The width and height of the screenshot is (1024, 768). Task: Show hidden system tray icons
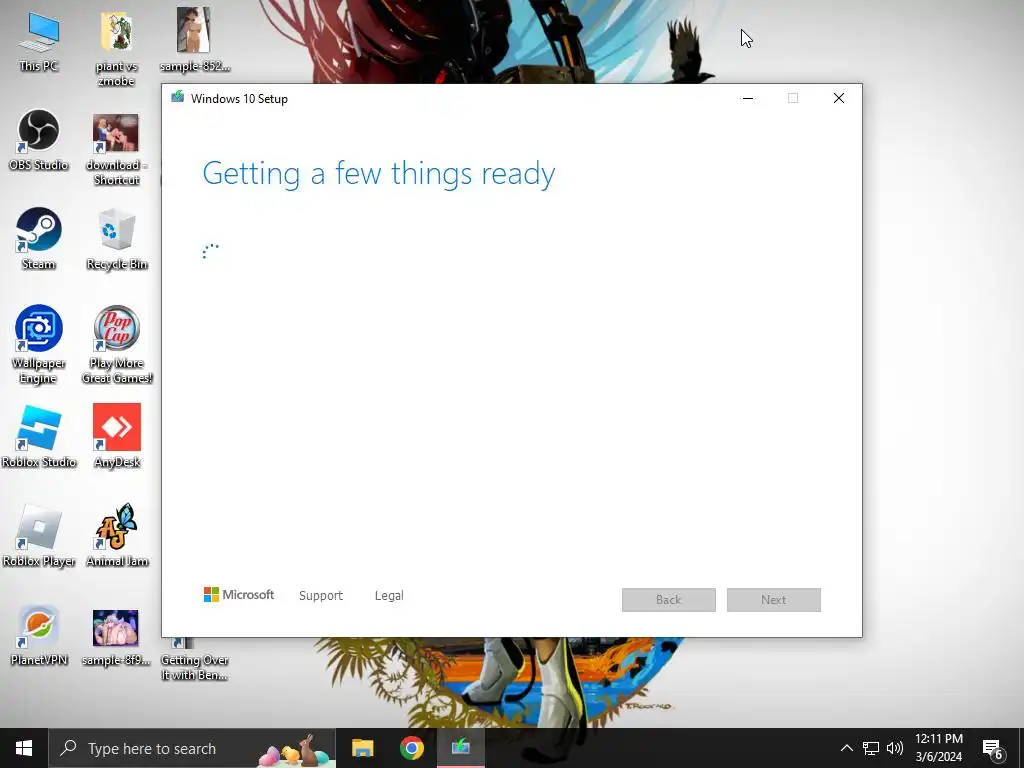coord(846,748)
